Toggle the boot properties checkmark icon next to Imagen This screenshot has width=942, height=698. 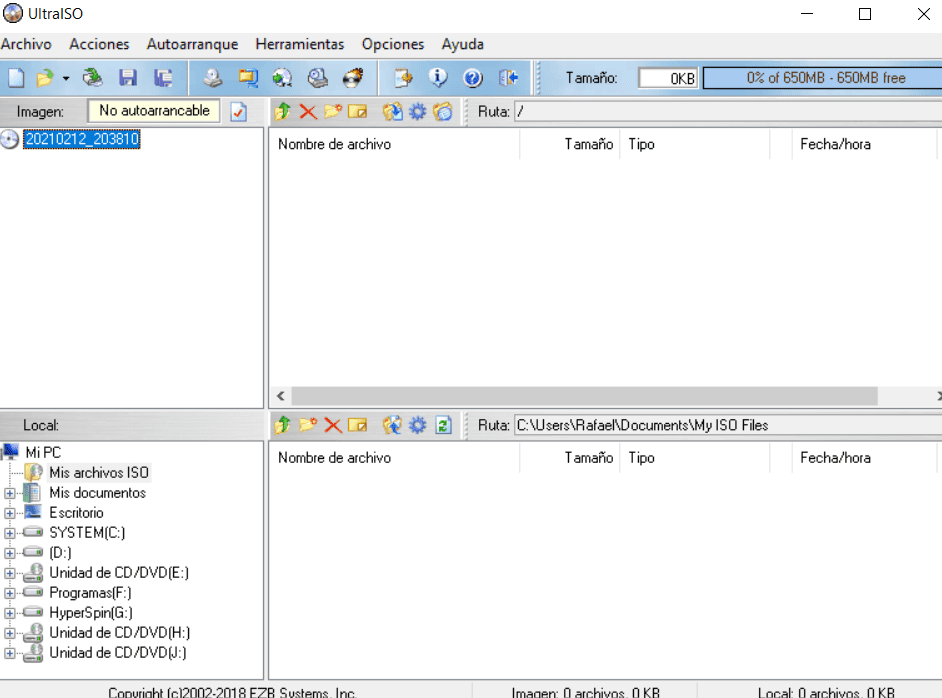point(239,112)
